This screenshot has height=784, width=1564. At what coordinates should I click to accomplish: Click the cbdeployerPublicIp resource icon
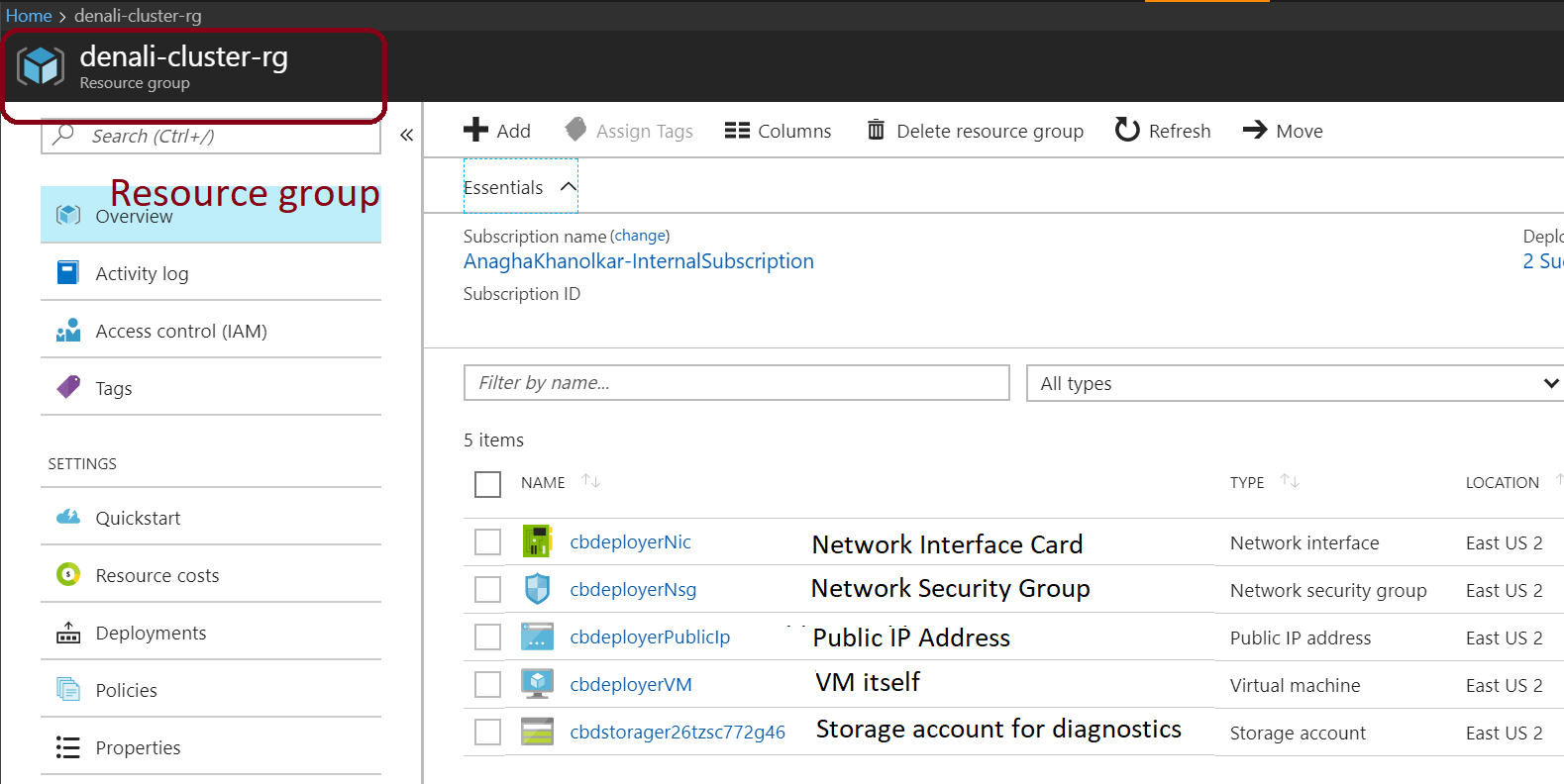537,637
